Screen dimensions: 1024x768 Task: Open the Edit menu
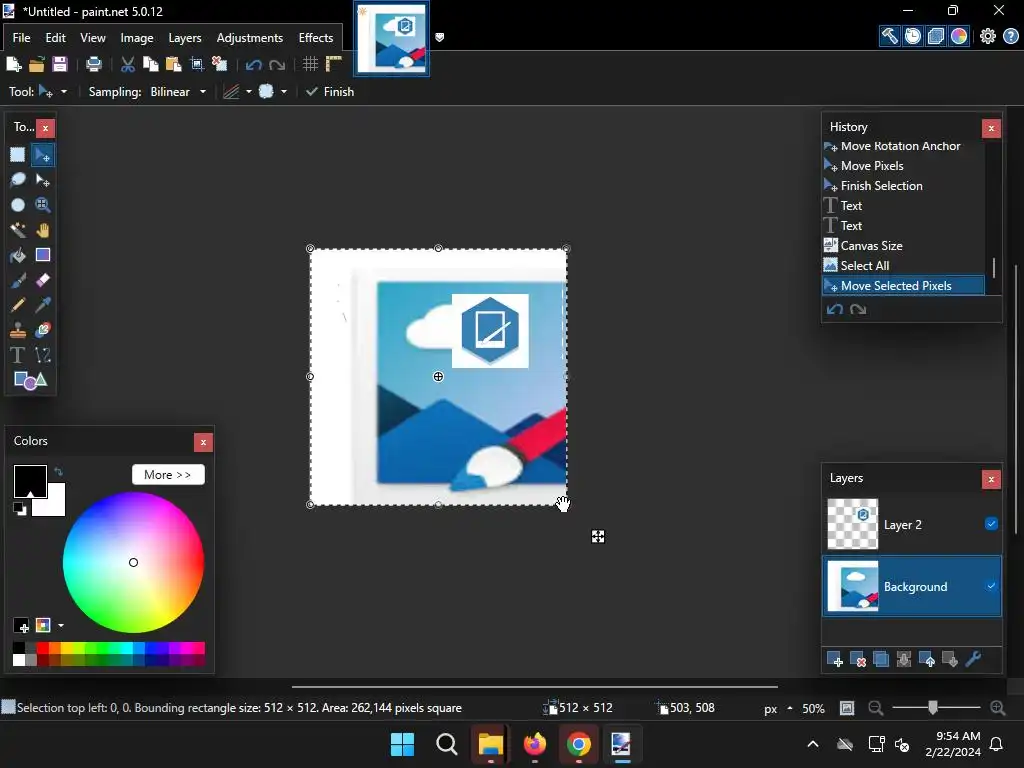pyautogui.click(x=56, y=38)
